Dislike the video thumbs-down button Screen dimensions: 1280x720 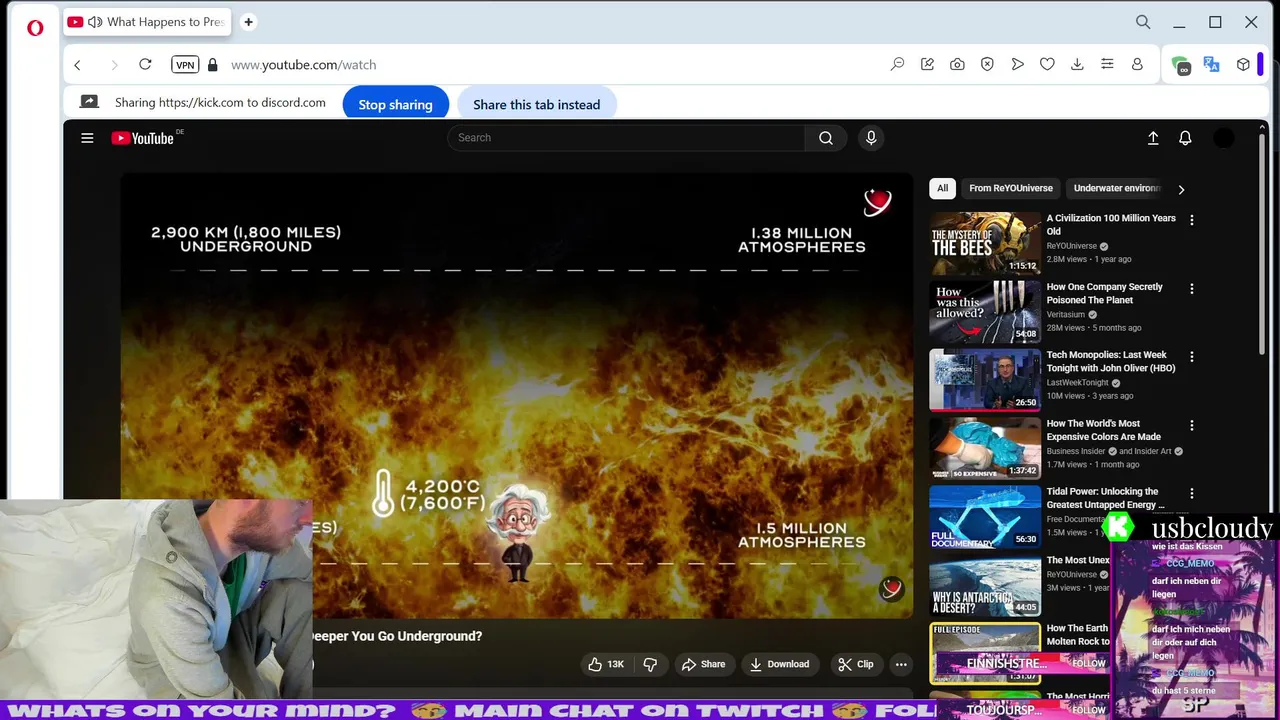(650, 664)
